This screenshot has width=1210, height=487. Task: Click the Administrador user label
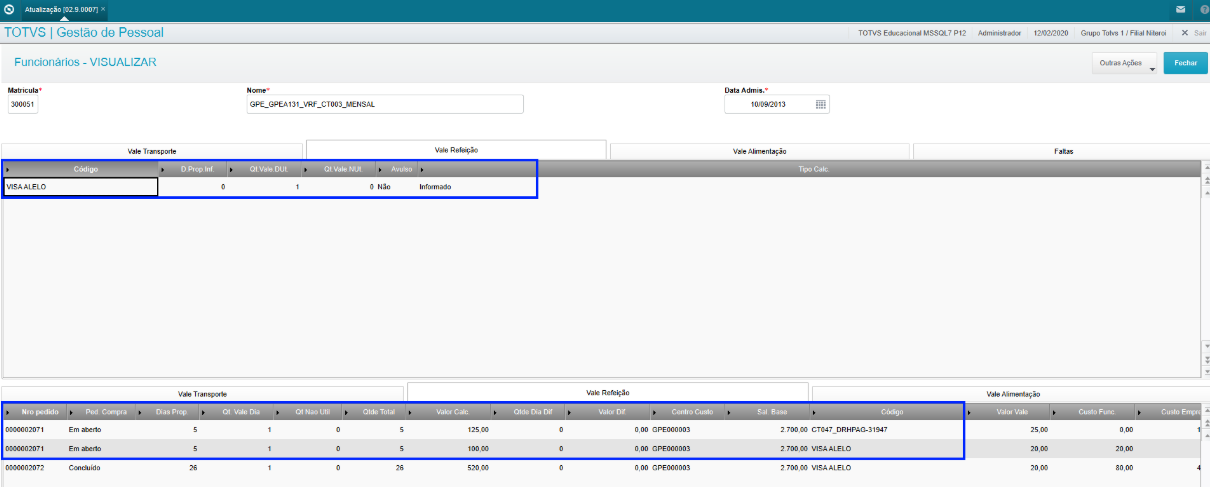pyautogui.click(x=999, y=33)
